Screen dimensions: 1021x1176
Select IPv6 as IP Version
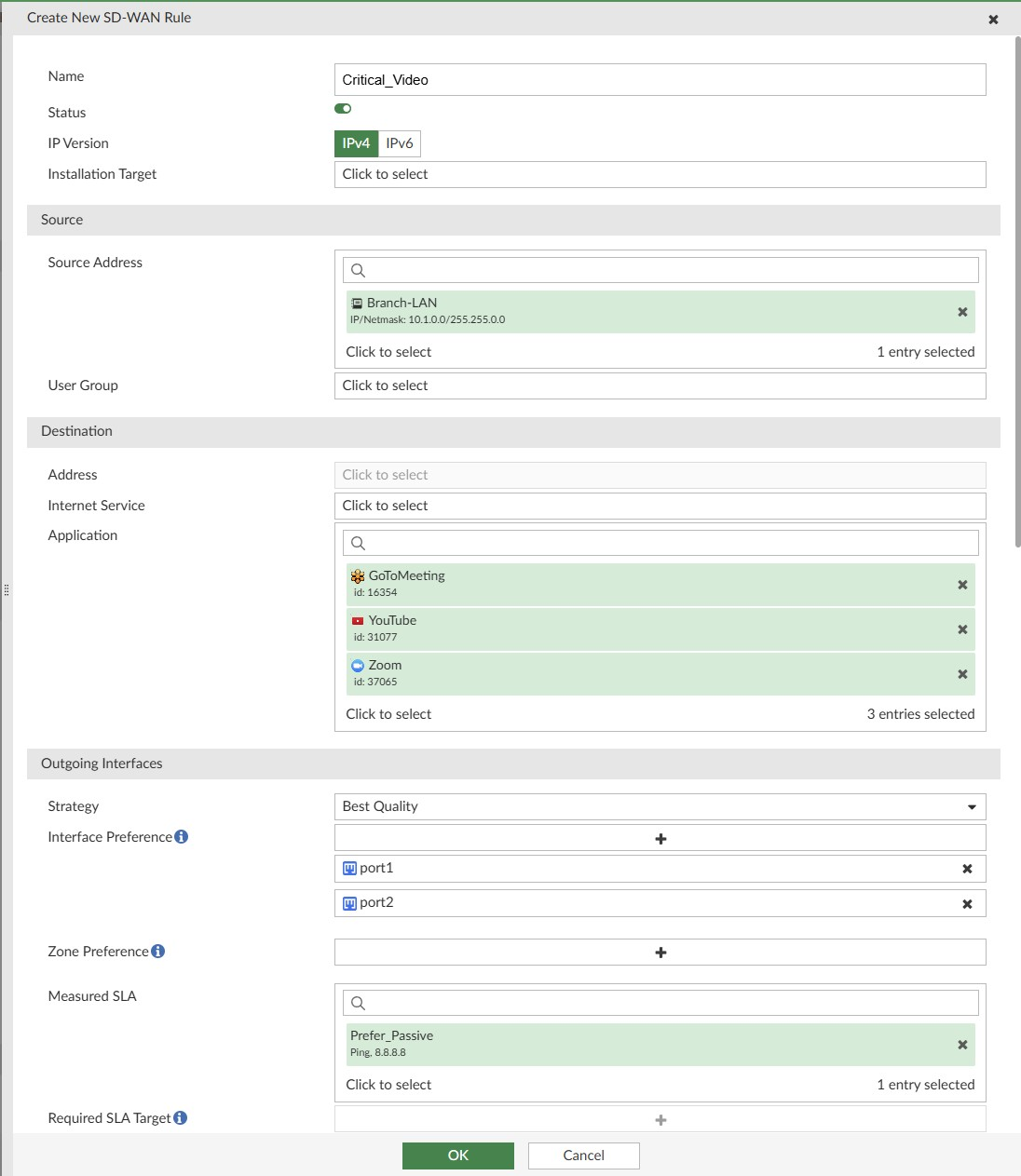tap(400, 143)
